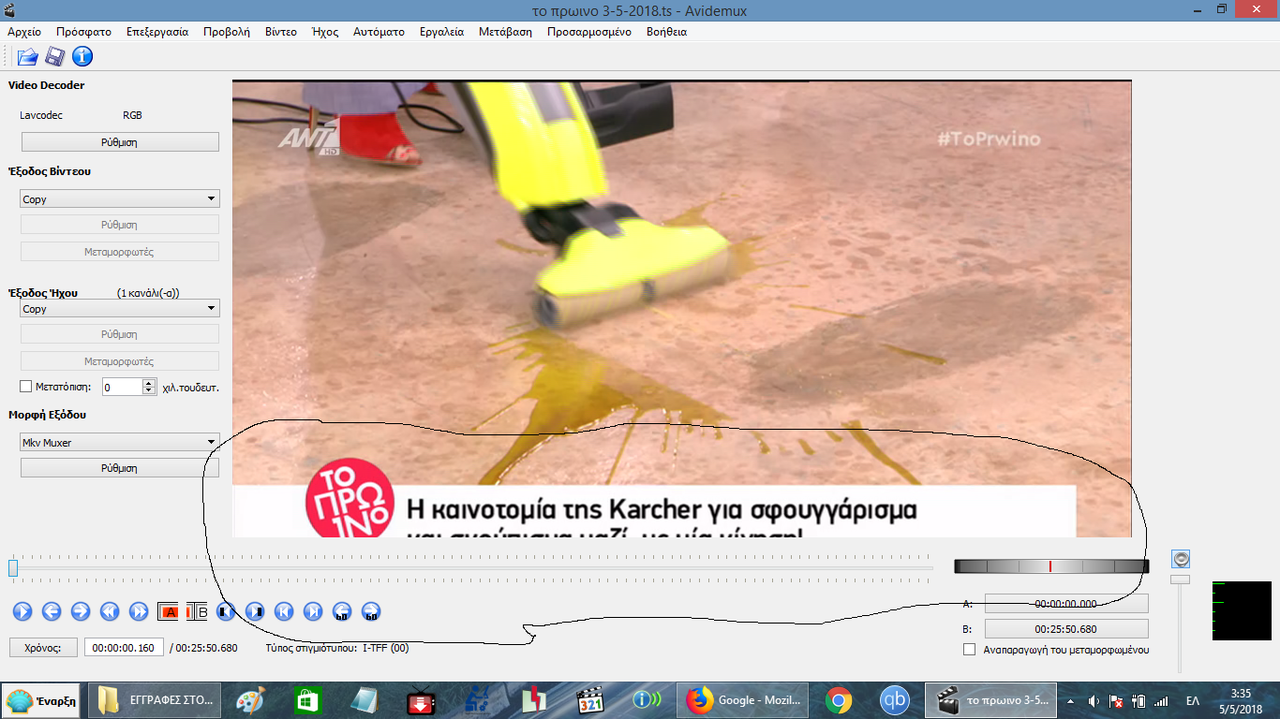
Task: Open Google Chrome taskbar icon
Action: [839, 701]
